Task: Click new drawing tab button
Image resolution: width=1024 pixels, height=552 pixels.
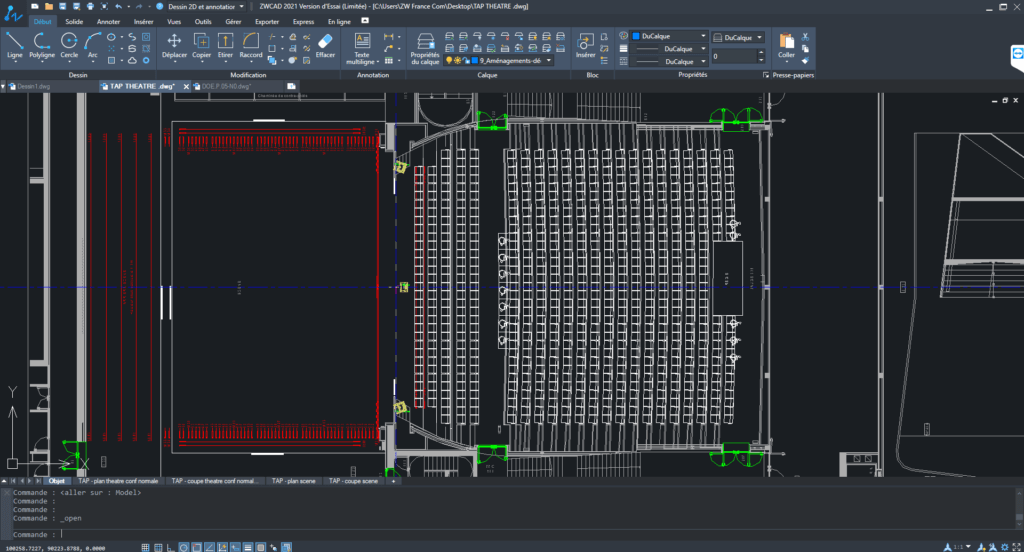Action: [291, 86]
